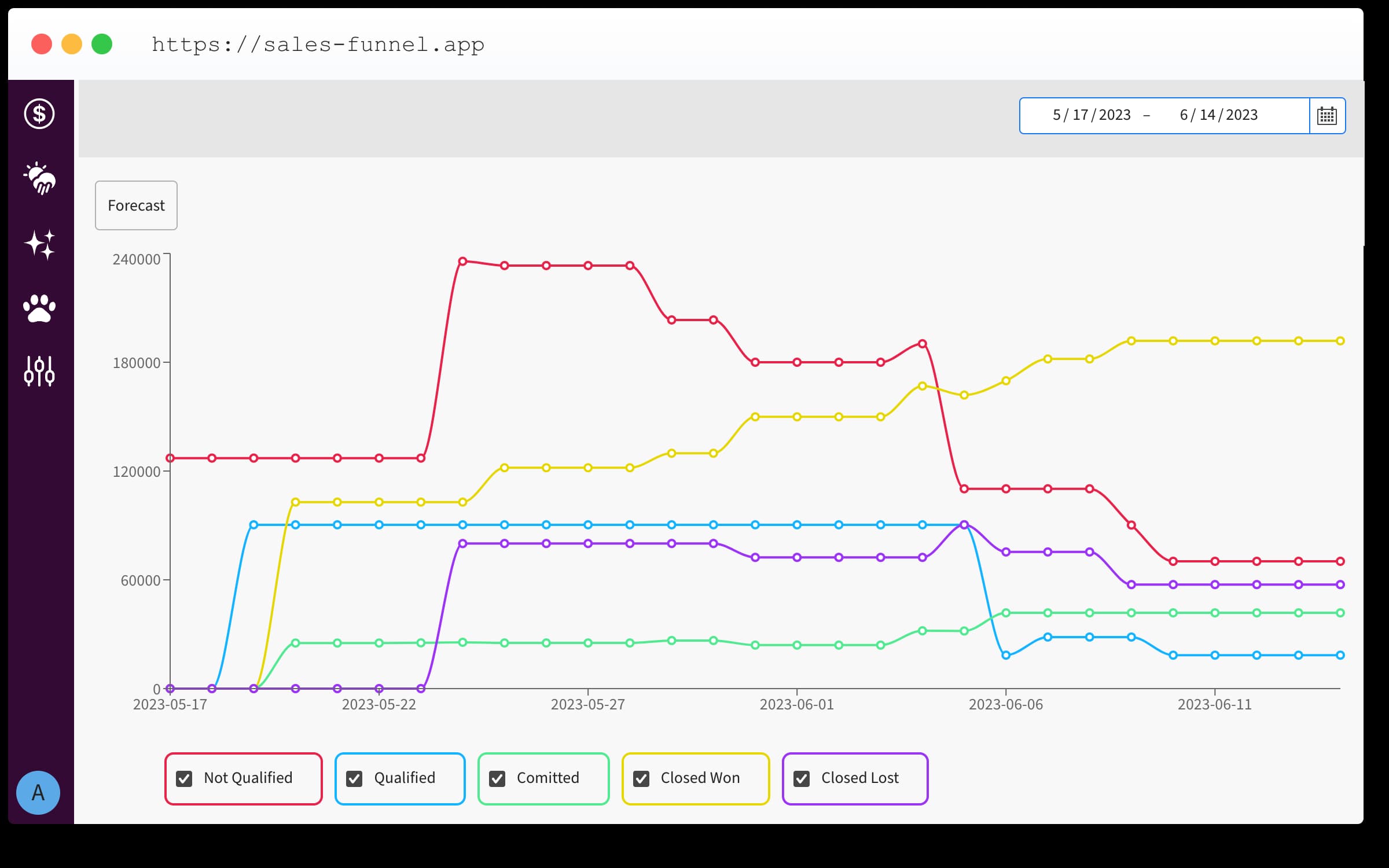Expand the date range start field
This screenshot has height=868, width=1389.
(1090, 114)
